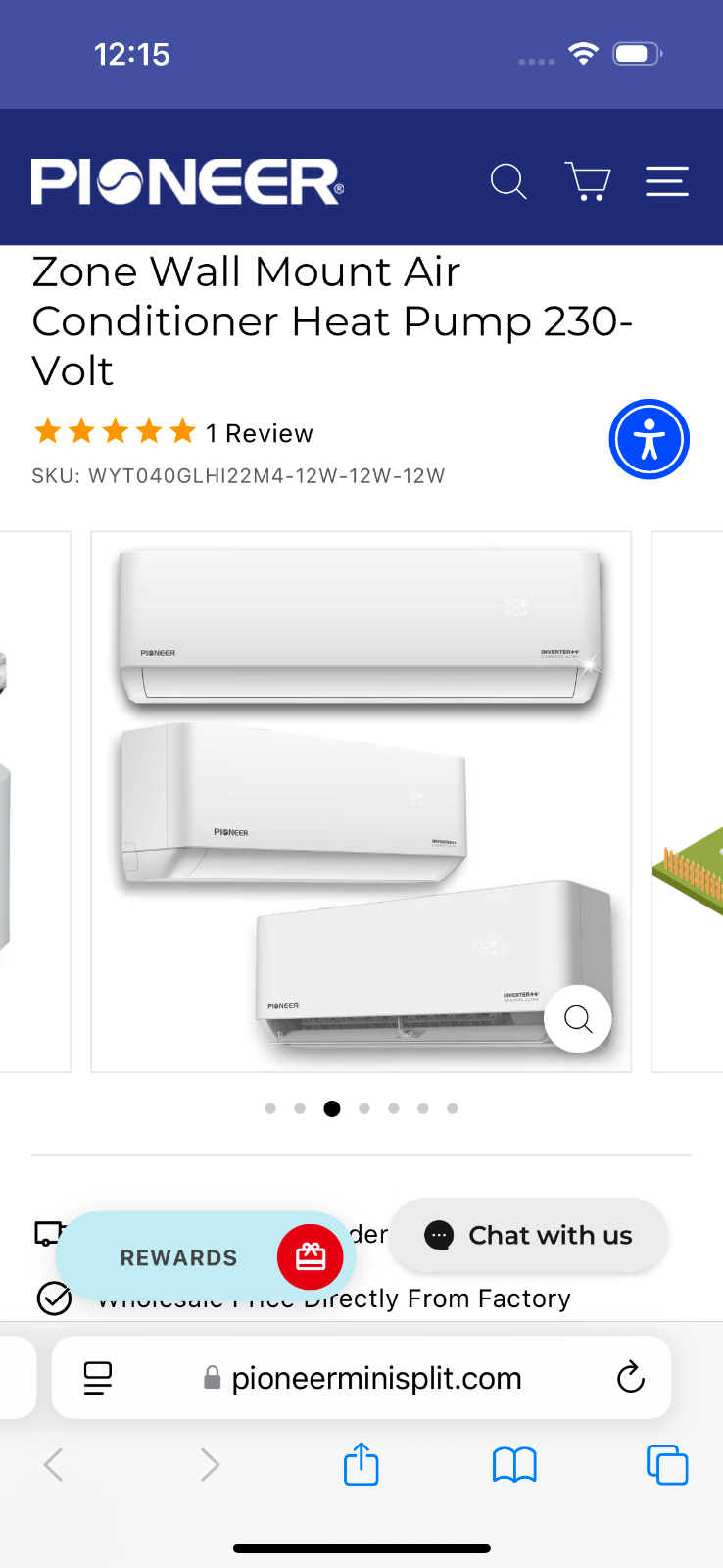This screenshot has height=1568, width=723.
Task: Open the 1 Review link
Action: pyautogui.click(x=260, y=433)
